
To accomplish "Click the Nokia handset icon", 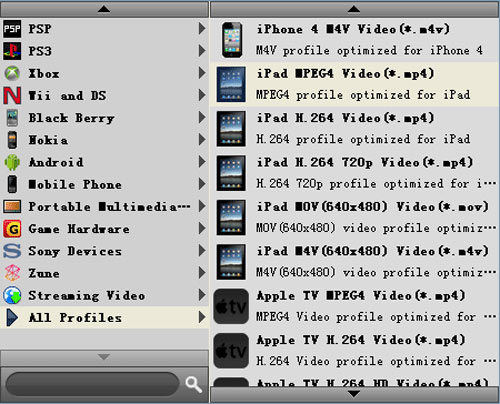I will [12, 140].
